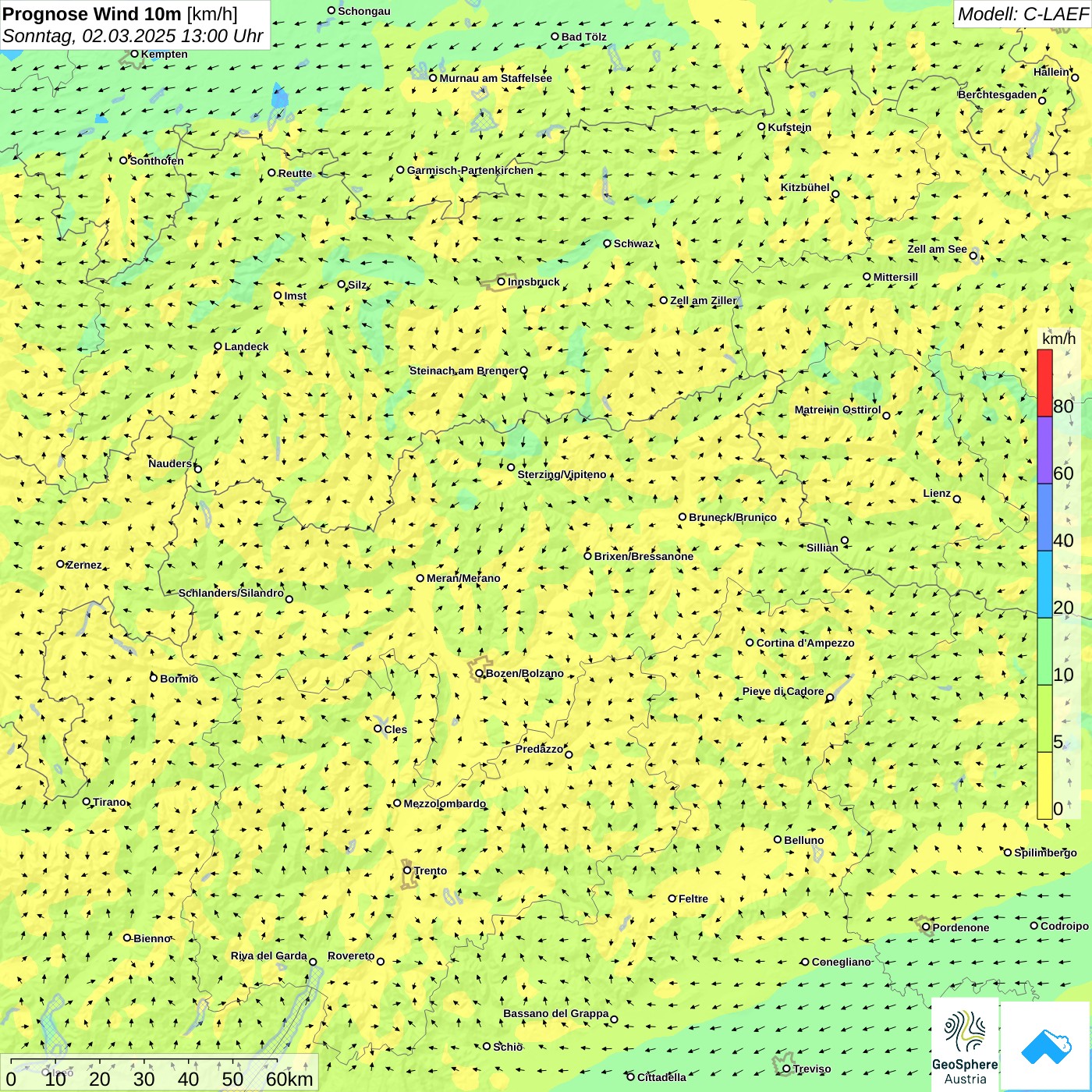The height and width of the screenshot is (1092, 1092).
Task: Click the Riva del Garda label
Action: point(269,955)
